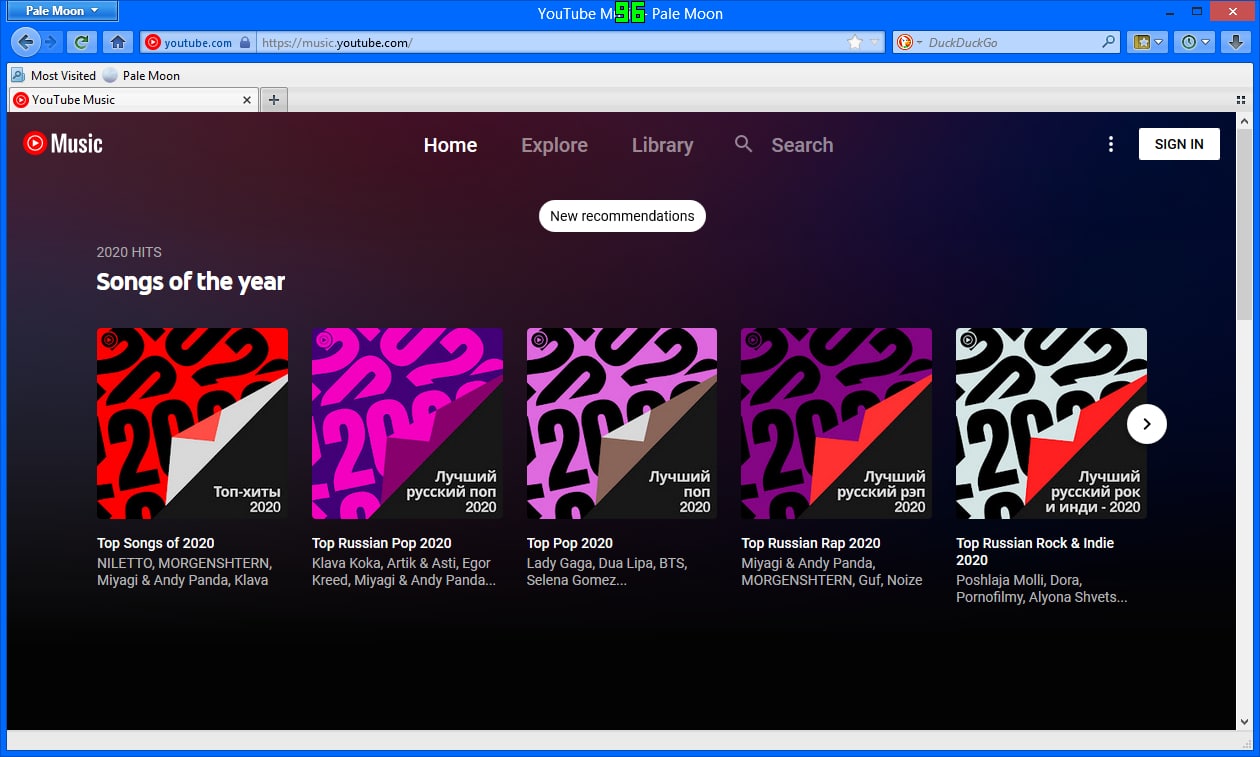
Task: Click the magnifier icon in the search box
Action: click(1108, 42)
